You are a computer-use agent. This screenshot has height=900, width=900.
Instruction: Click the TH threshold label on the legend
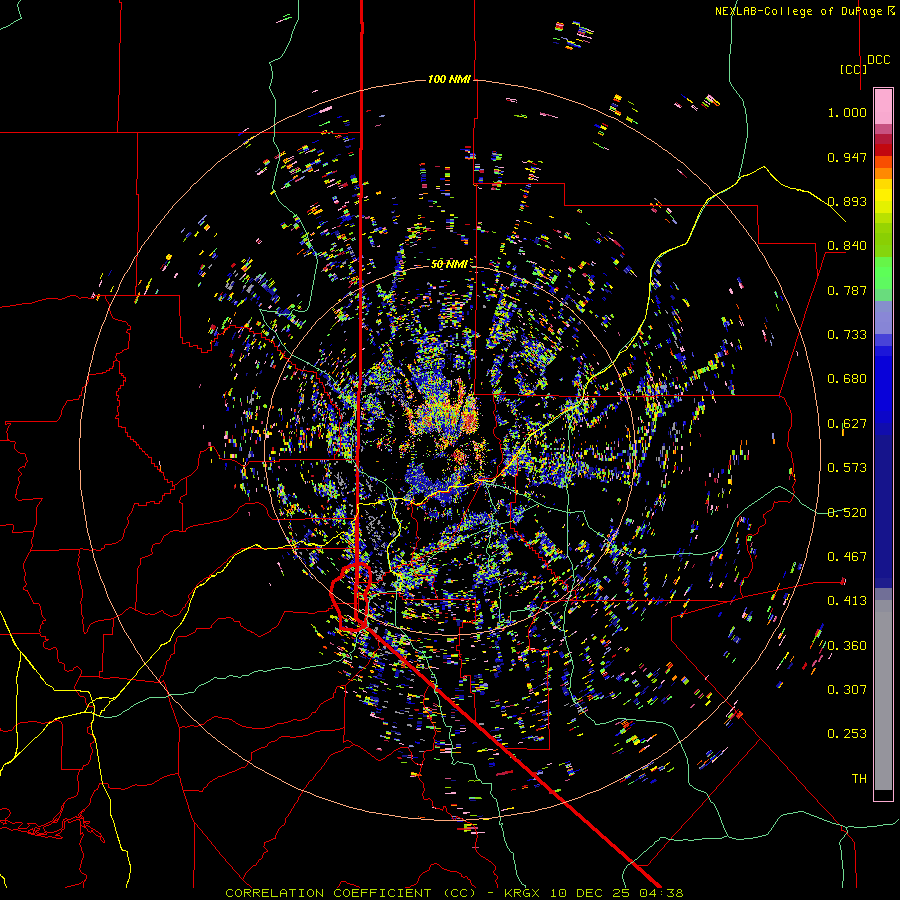(859, 779)
